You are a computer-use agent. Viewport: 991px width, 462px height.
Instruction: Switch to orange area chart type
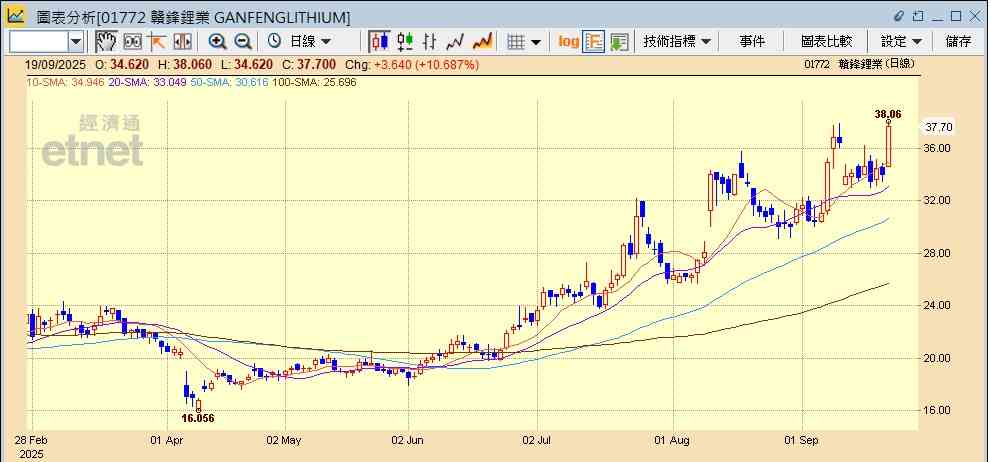click(x=482, y=42)
